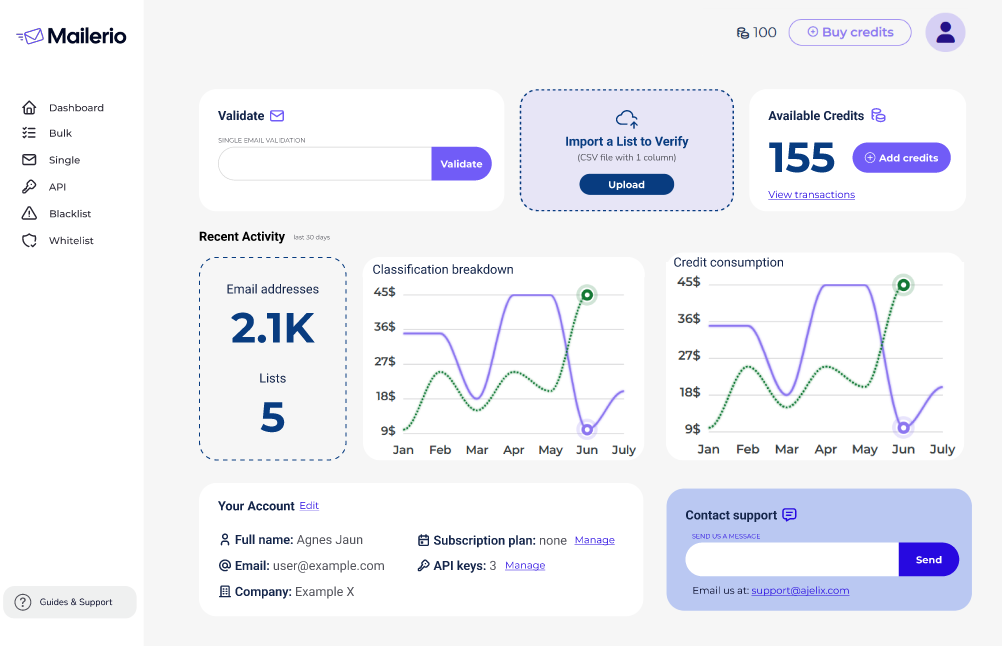Click the 100 credits balance in header
This screenshot has width=1002, height=646.
765,33
